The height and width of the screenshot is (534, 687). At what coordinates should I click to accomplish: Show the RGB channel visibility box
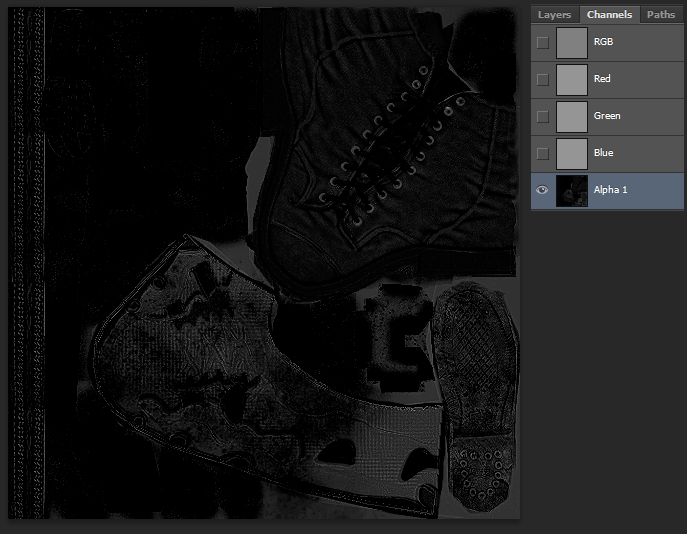tap(542, 42)
